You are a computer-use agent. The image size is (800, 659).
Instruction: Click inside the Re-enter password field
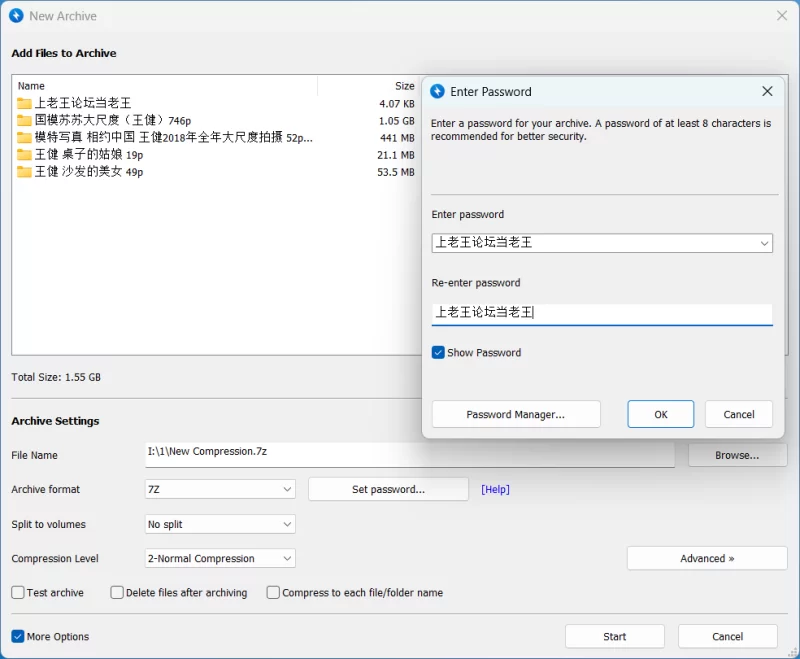(x=602, y=314)
